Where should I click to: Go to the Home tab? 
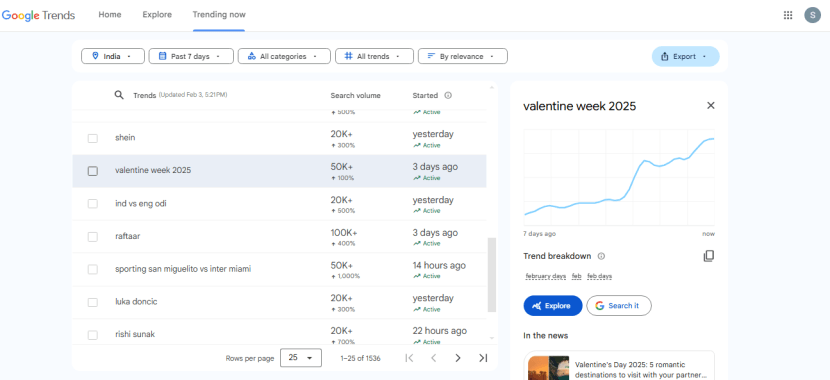[110, 15]
